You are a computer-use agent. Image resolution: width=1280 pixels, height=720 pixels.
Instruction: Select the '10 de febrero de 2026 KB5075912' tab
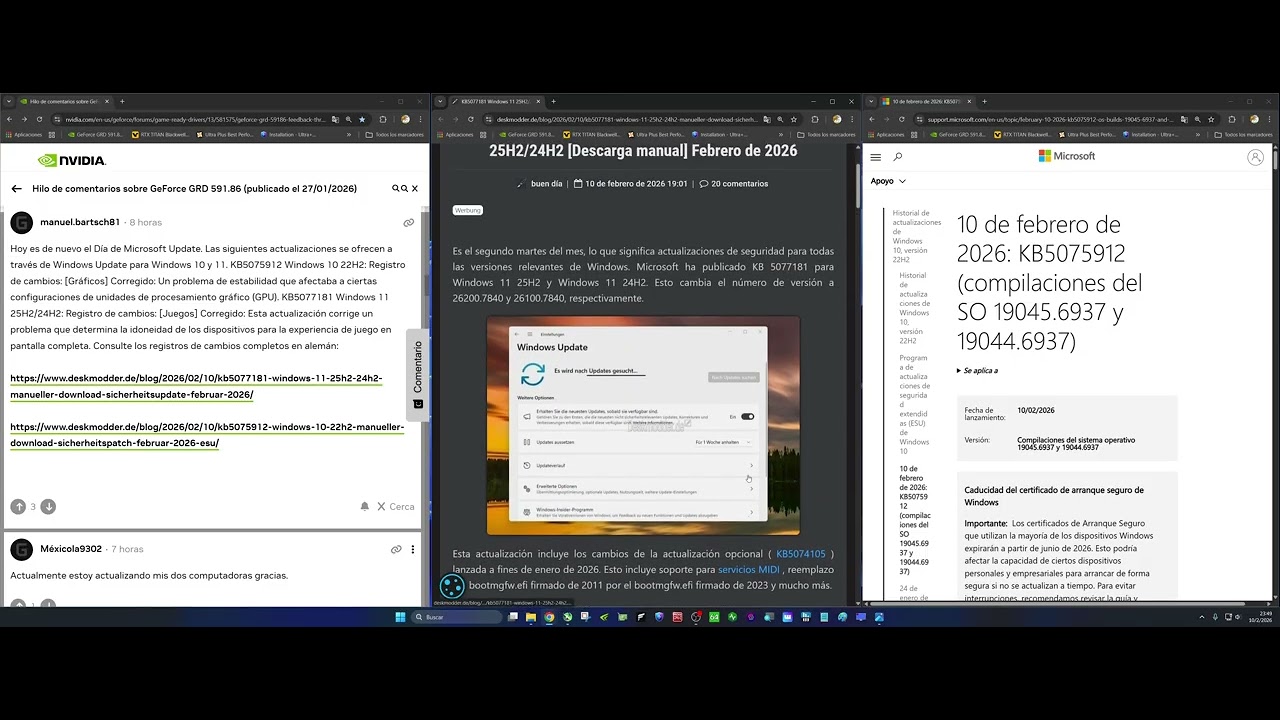pos(926,101)
